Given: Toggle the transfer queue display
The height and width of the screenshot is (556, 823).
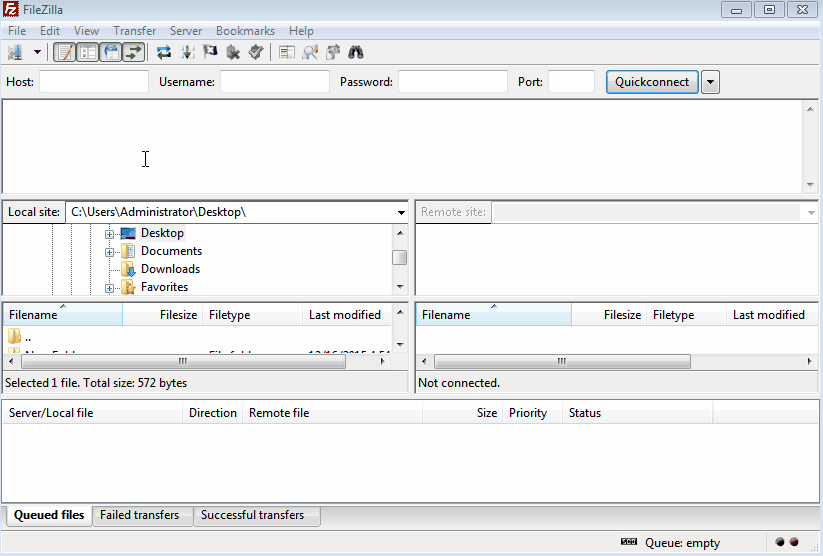Looking at the screenshot, I should [x=134, y=52].
